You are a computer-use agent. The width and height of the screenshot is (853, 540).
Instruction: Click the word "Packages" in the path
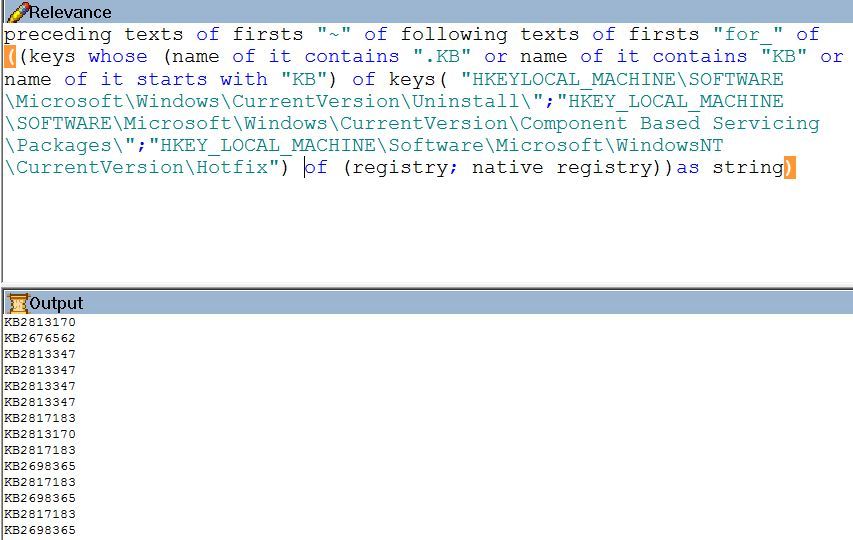click(x=64, y=146)
